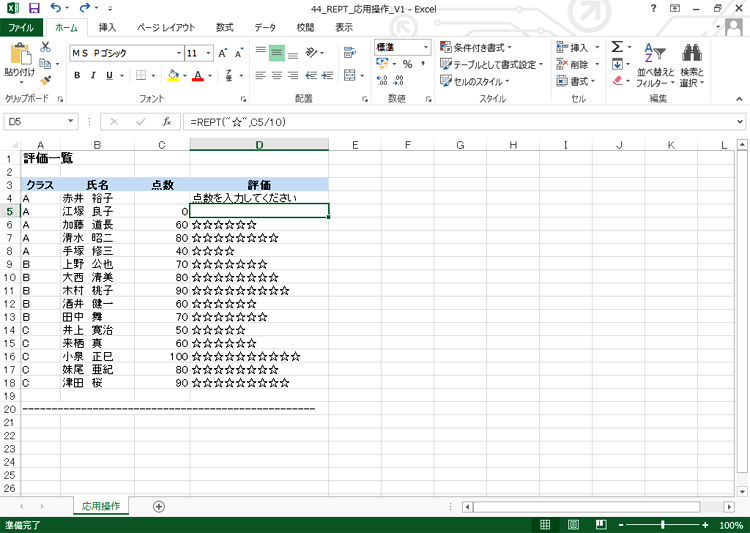The width and height of the screenshot is (750, 533).
Task: Toggle Middle Align vertical alignment
Action: click(276, 53)
